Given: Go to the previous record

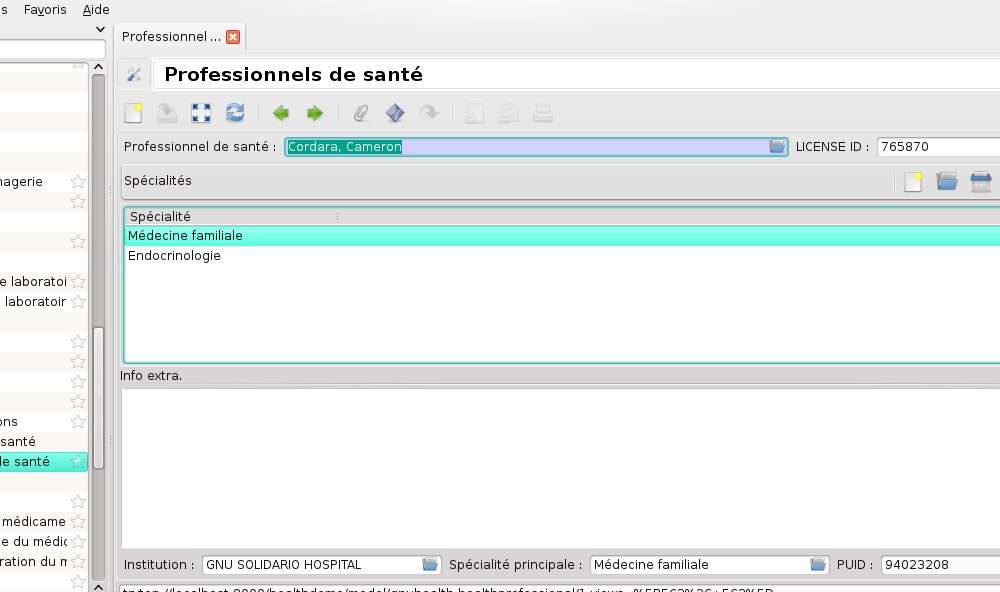Looking at the screenshot, I should point(280,113).
